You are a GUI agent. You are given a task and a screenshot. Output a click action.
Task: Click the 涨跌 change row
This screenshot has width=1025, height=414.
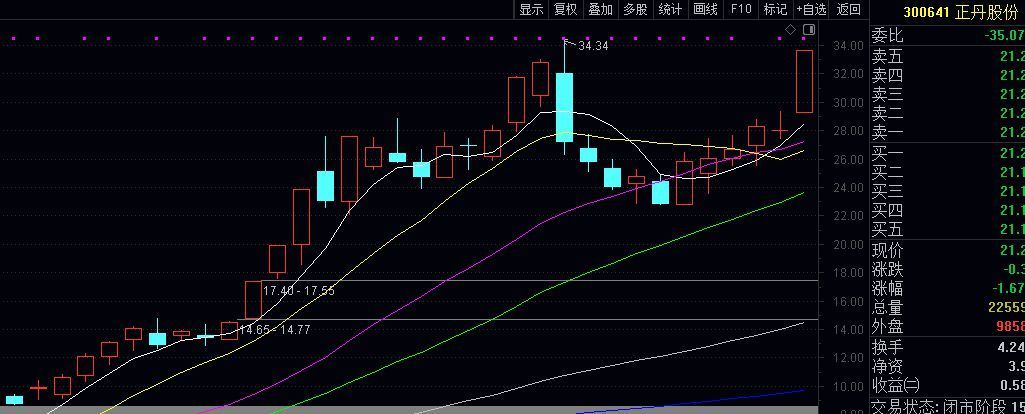click(x=947, y=269)
